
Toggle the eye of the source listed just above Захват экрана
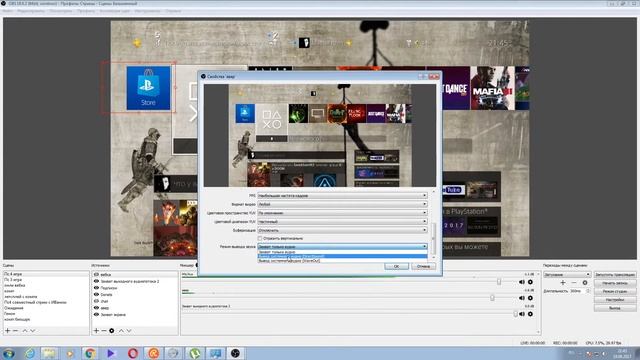point(96,308)
